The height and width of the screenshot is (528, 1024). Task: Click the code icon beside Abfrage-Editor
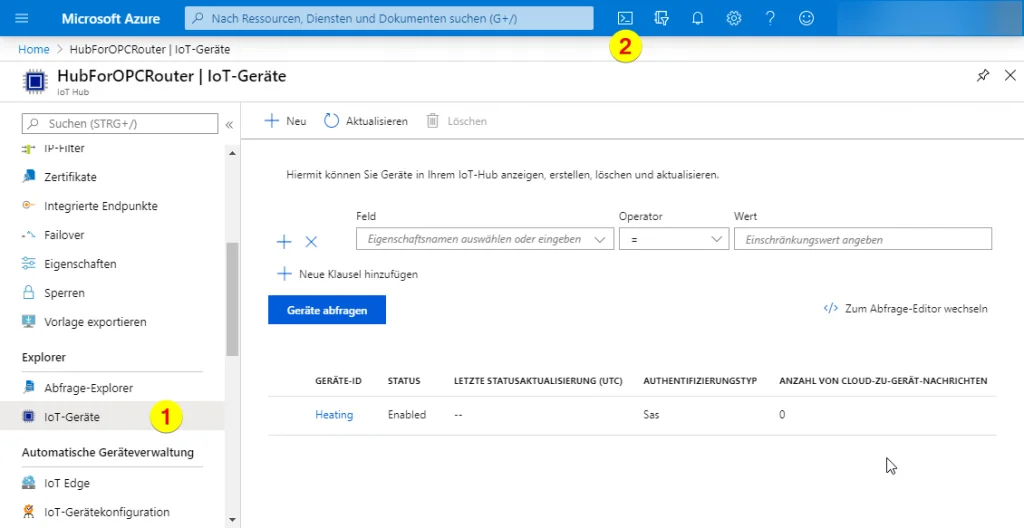coord(831,308)
